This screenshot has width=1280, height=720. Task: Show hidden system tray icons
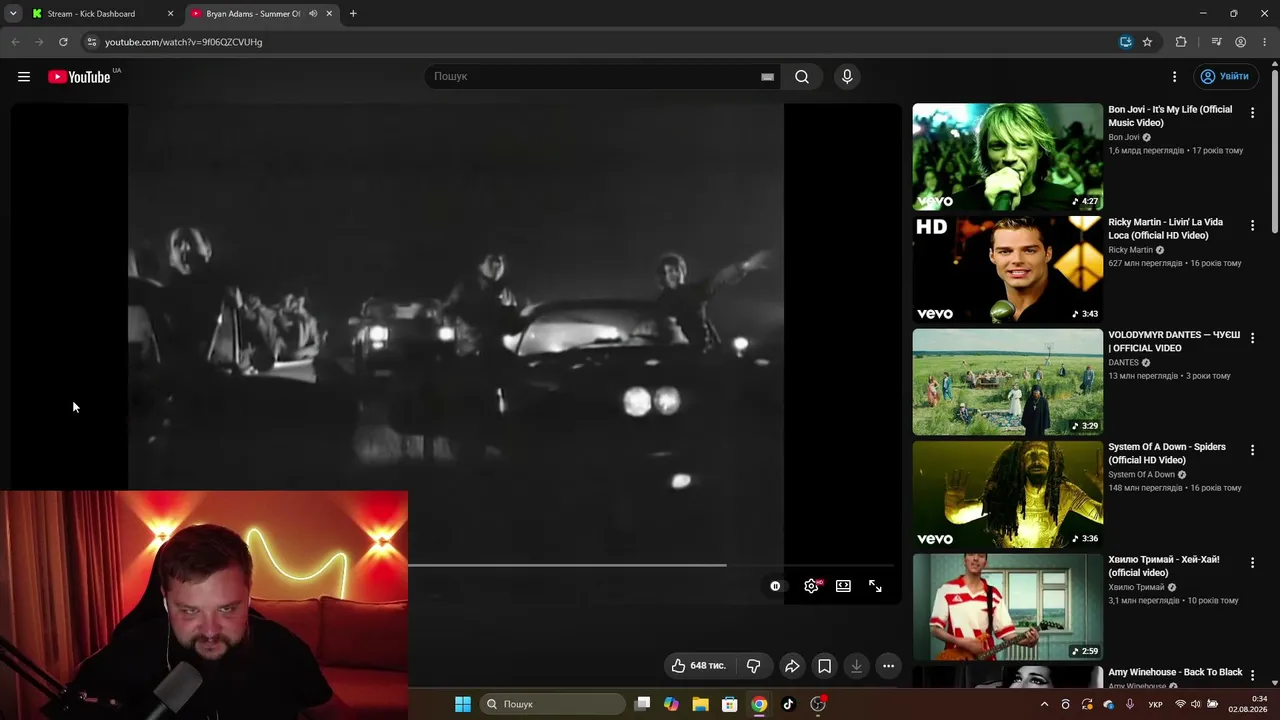point(1045,704)
